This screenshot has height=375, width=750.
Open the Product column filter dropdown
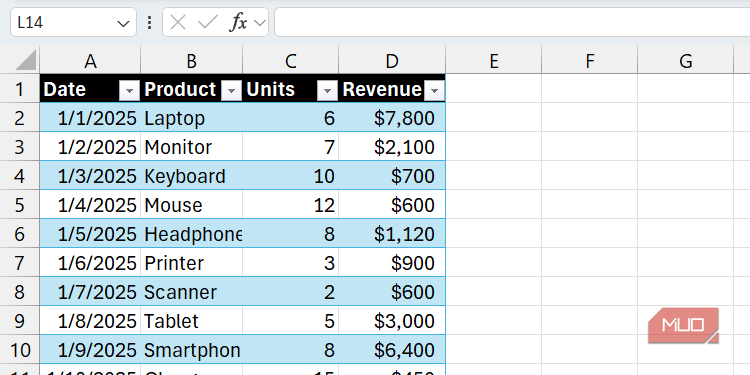pos(232,90)
